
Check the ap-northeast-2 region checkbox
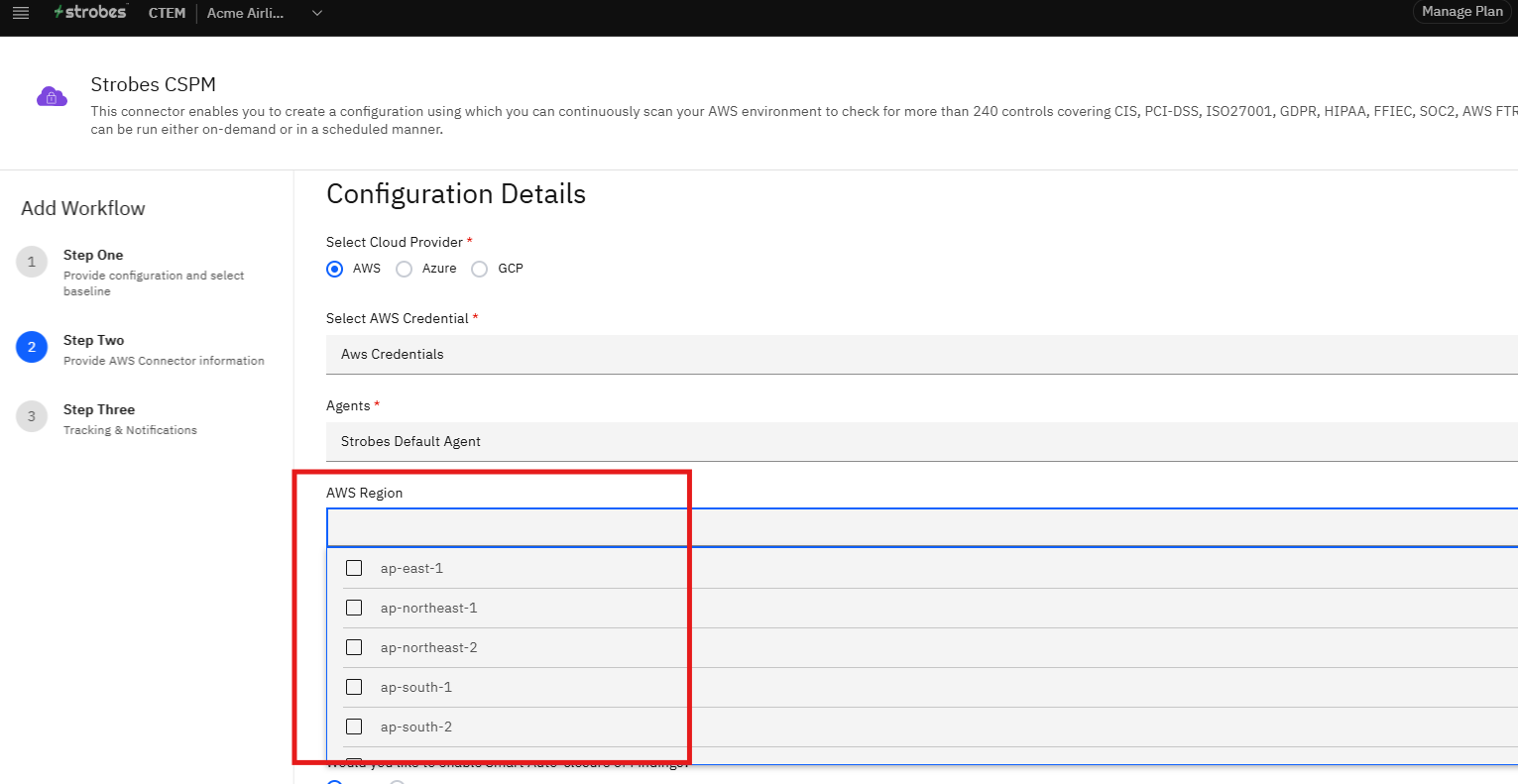click(354, 647)
